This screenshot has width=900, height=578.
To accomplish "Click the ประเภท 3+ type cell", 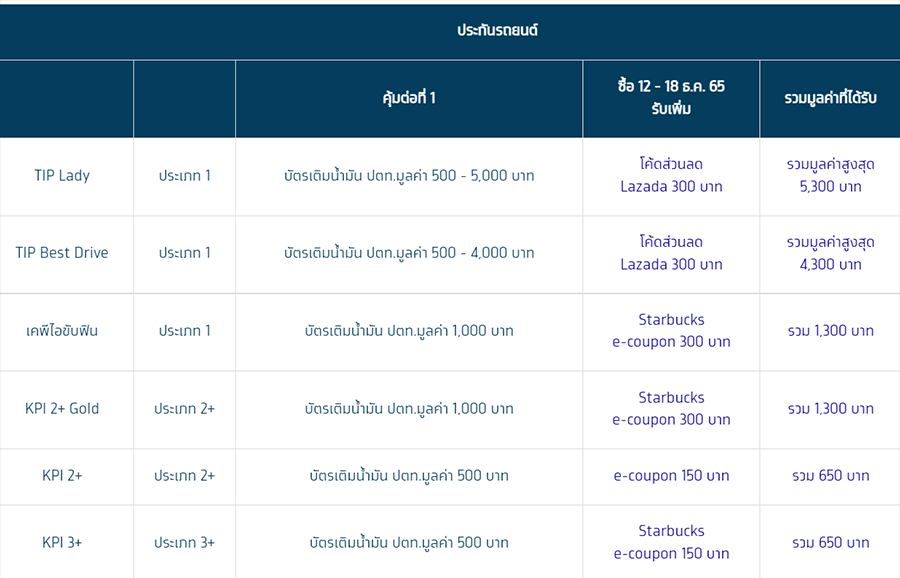I will coord(184,542).
